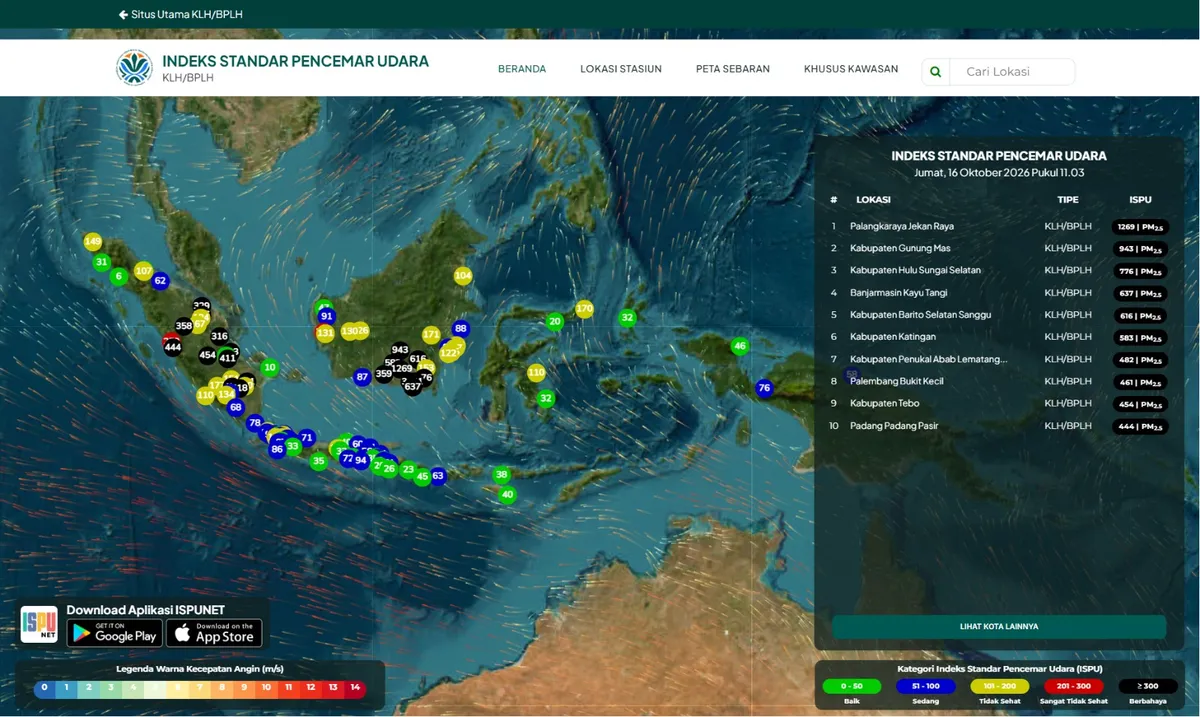
Task: Open the blue 91 map marker
Action: pos(327,317)
